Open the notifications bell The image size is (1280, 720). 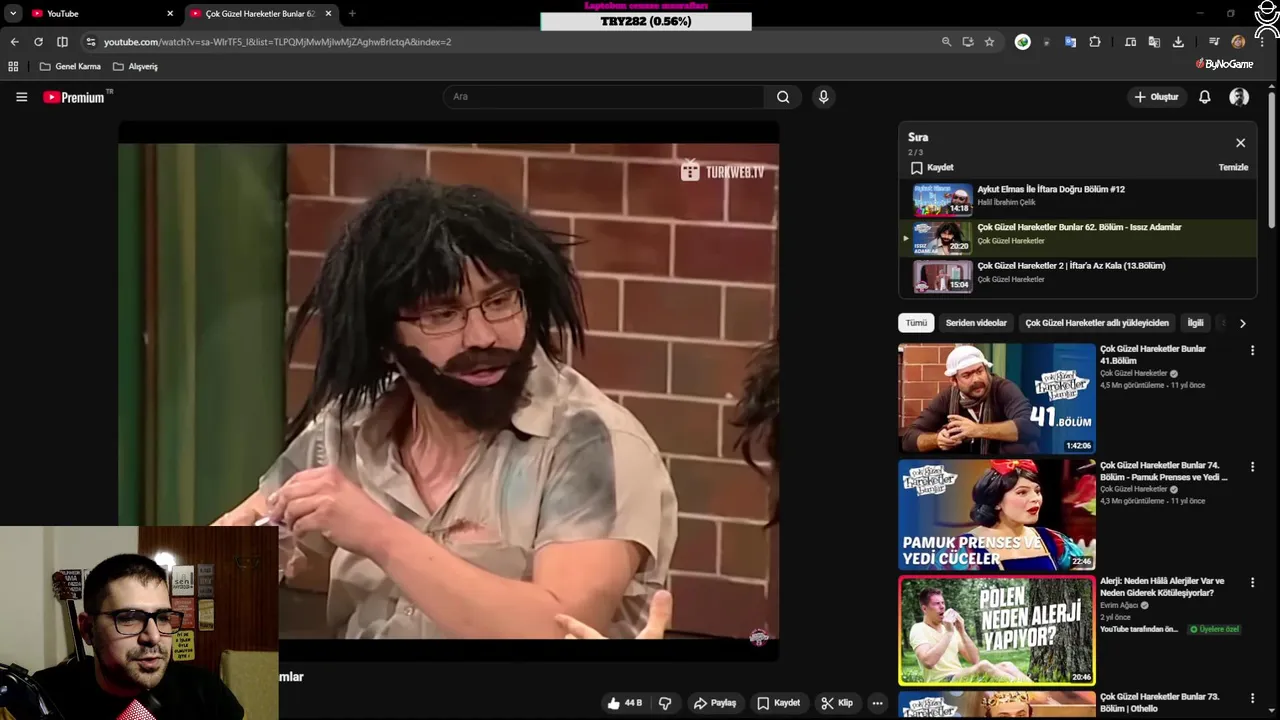[1205, 97]
